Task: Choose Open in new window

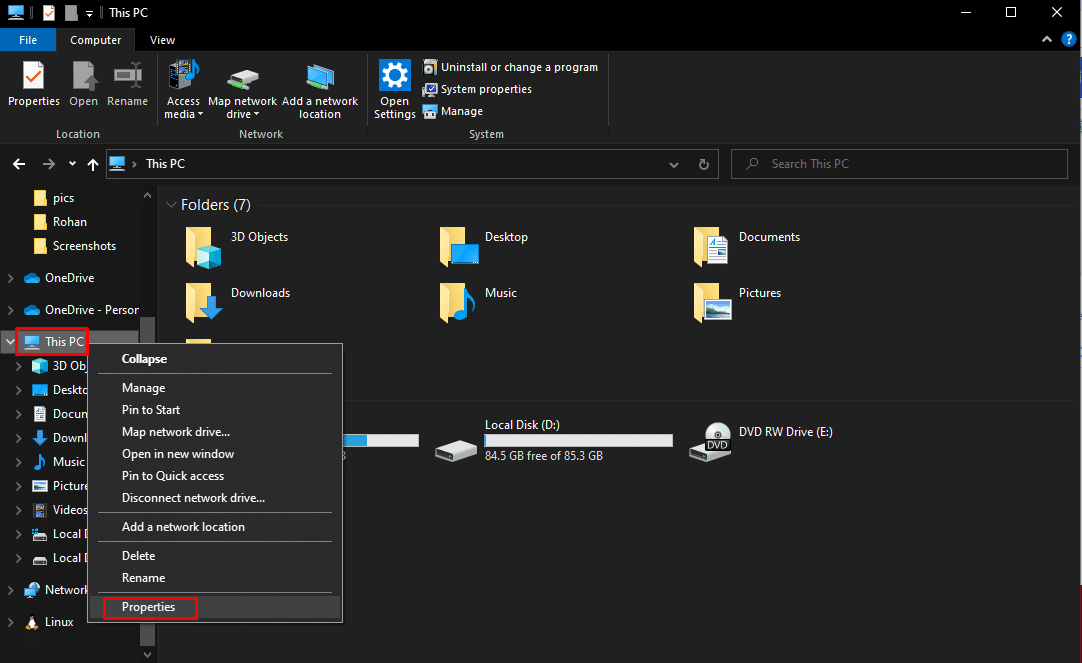Action: tap(215, 454)
